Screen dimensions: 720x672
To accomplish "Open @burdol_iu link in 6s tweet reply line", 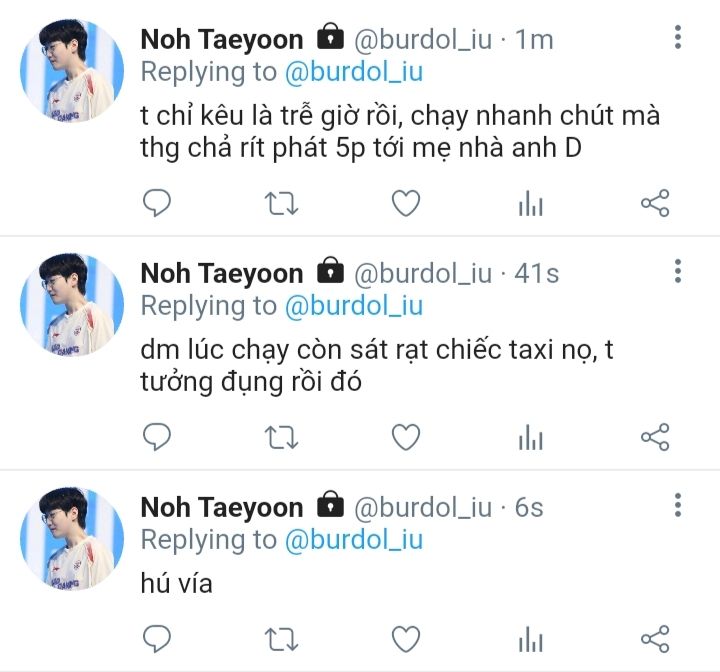I will tap(354, 539).
